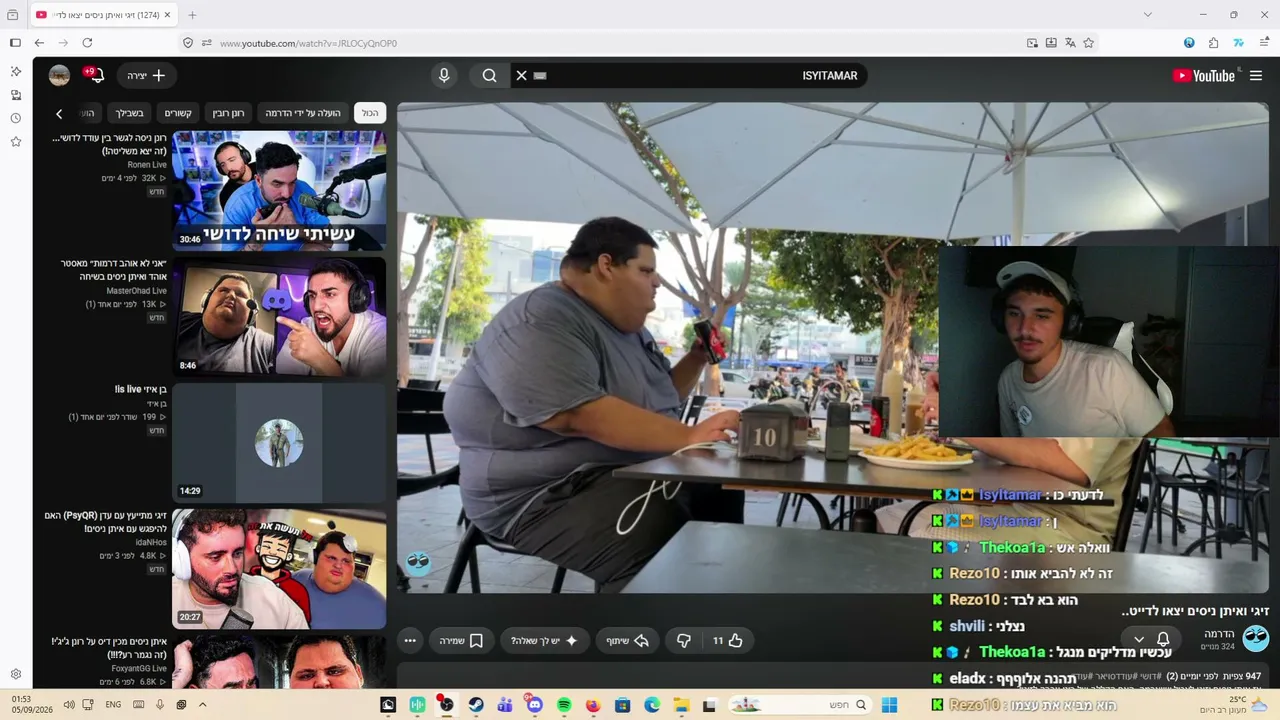Open the הדרמה channel name link
Screen dimensions: 1280x720
(1219, 634)
